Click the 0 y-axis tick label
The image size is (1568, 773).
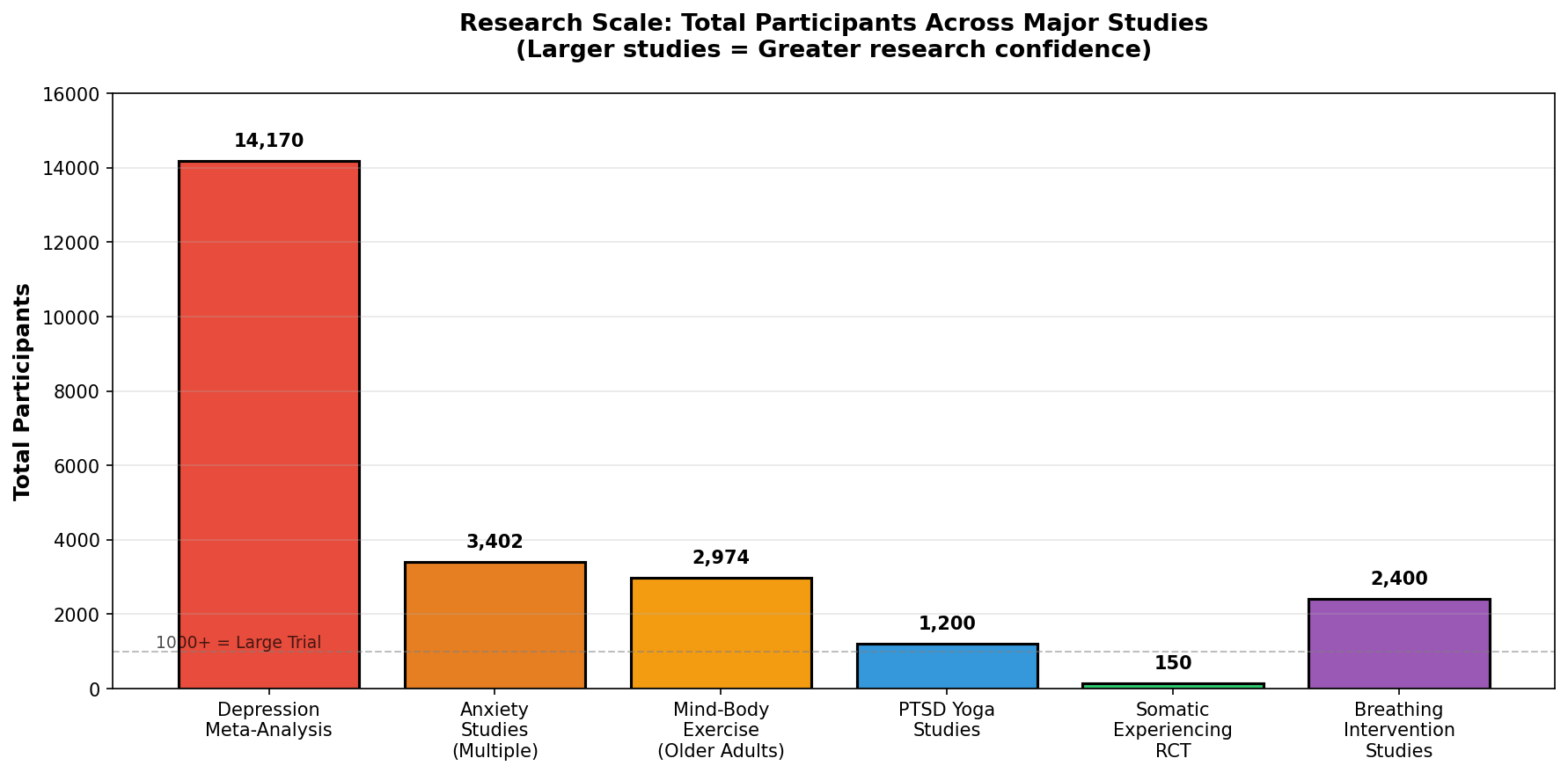click(94, 689)
